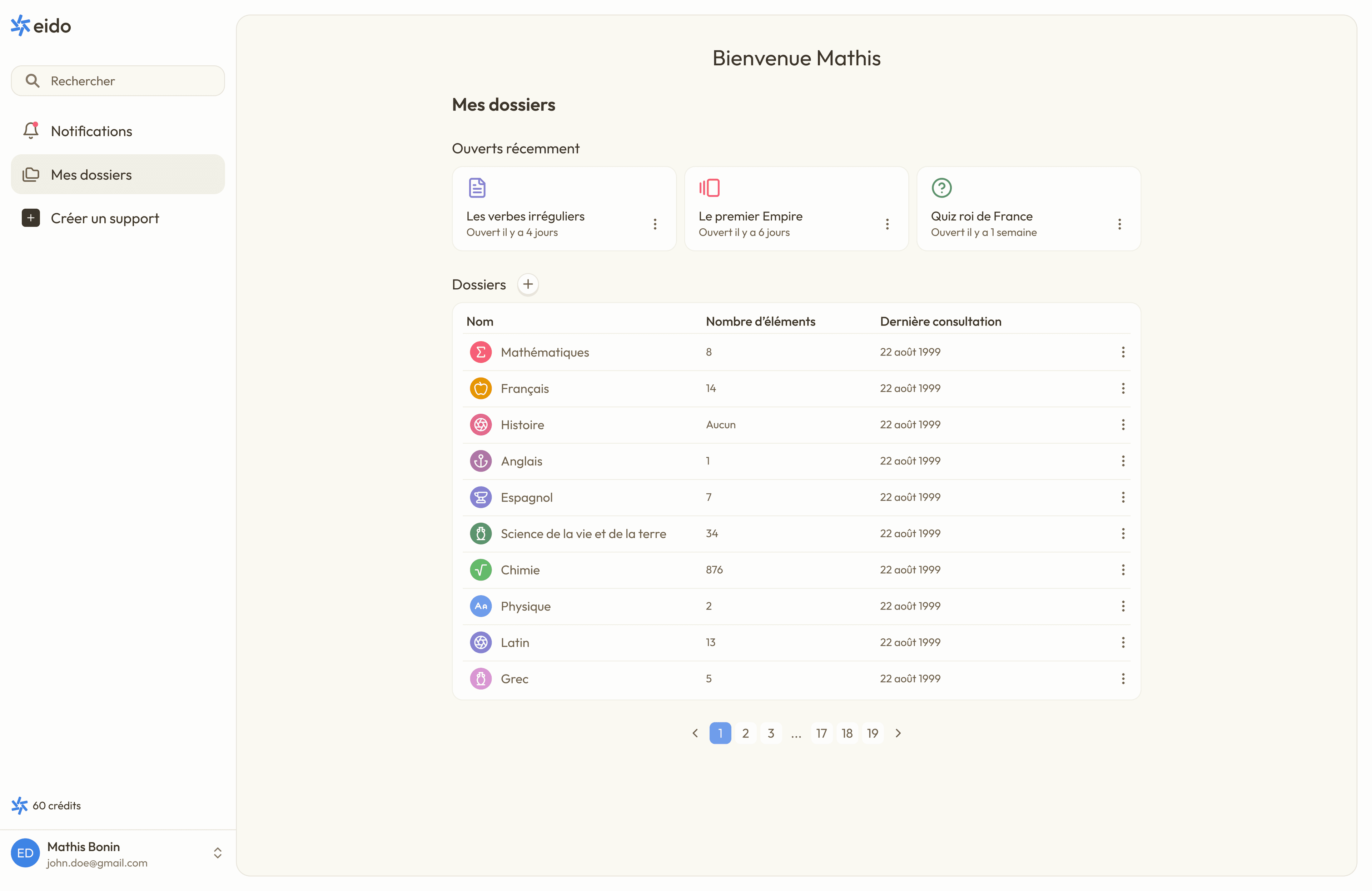Open the Notifications bell icon

click(31, 131)
